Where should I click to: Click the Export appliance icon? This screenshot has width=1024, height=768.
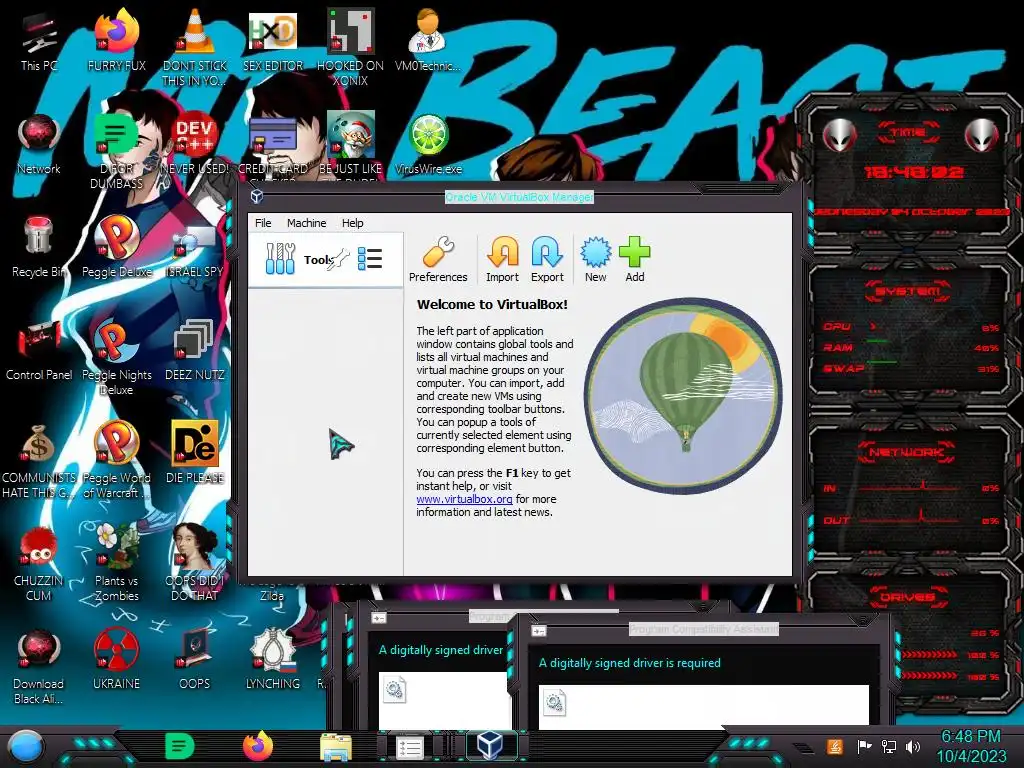point(547,259)
